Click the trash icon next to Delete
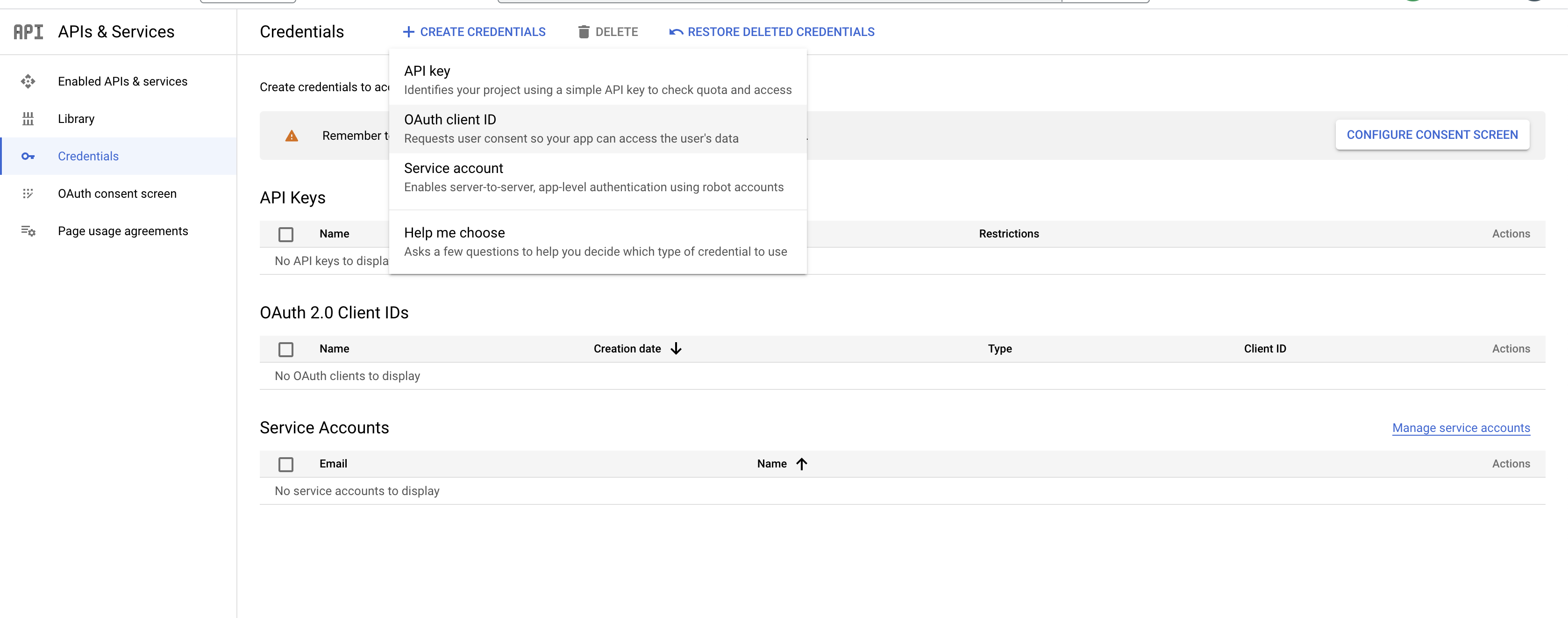 pyautogui.click(x=583, y=32)
